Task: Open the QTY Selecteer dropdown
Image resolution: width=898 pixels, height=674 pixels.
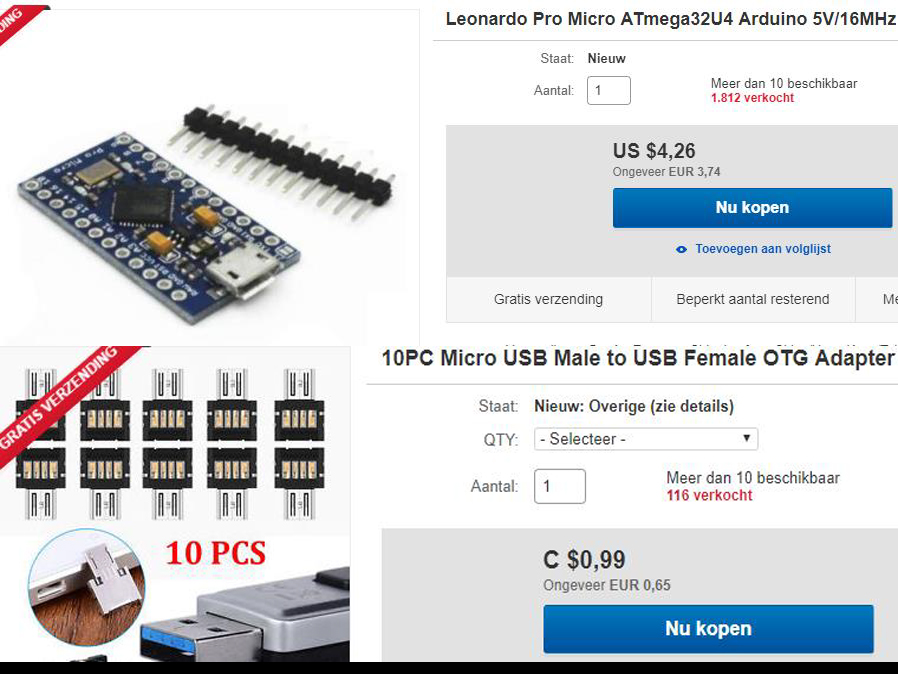Action: tap(645, 439)
